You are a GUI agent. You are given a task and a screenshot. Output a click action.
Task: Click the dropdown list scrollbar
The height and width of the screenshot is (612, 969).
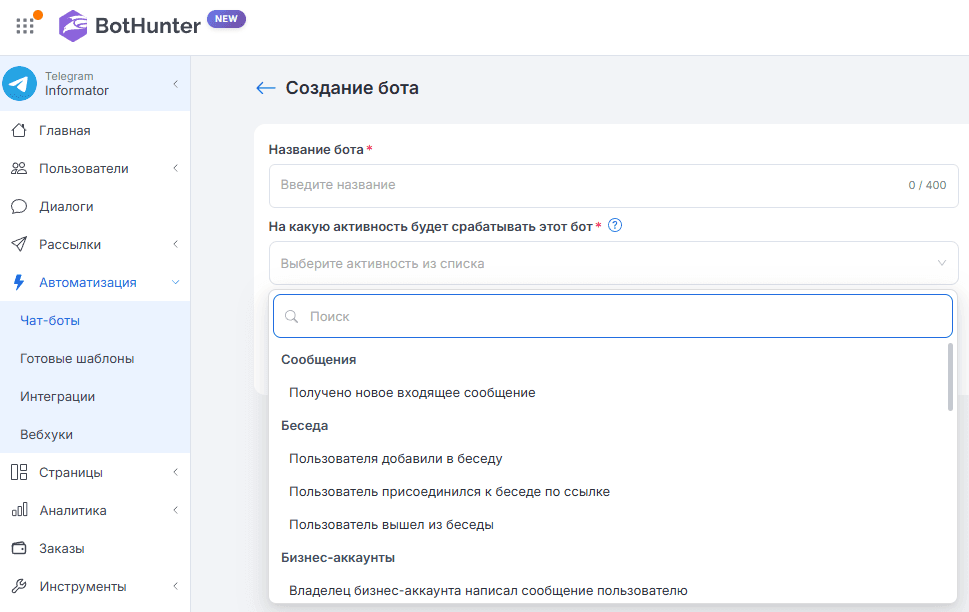coord(950,377)
